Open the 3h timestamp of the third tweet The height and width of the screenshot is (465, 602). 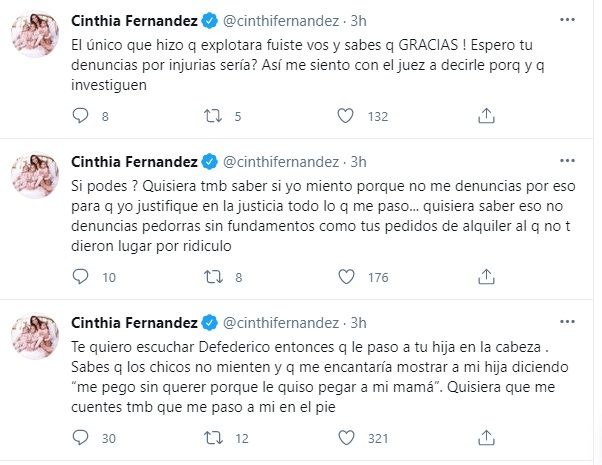pos(359,321)
